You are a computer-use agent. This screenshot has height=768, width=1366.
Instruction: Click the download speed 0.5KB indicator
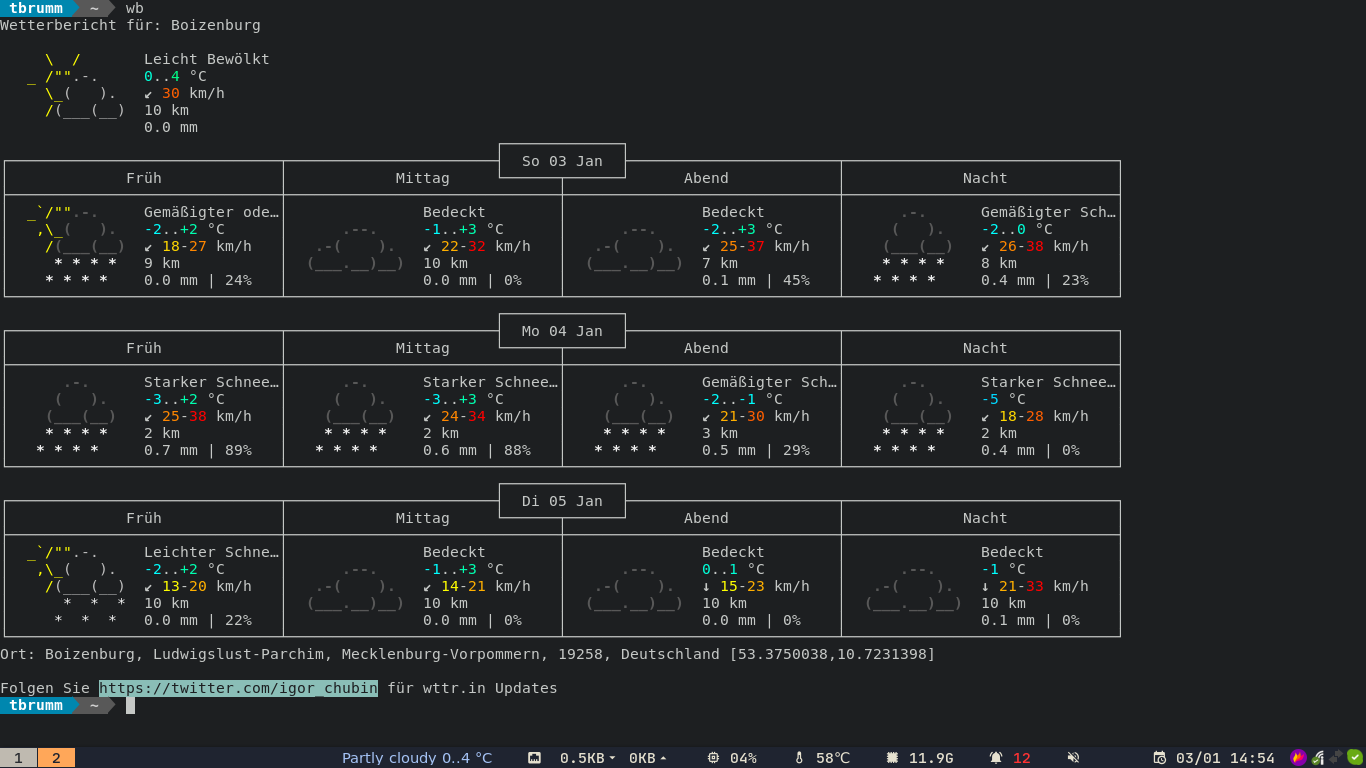click(587, 758)
